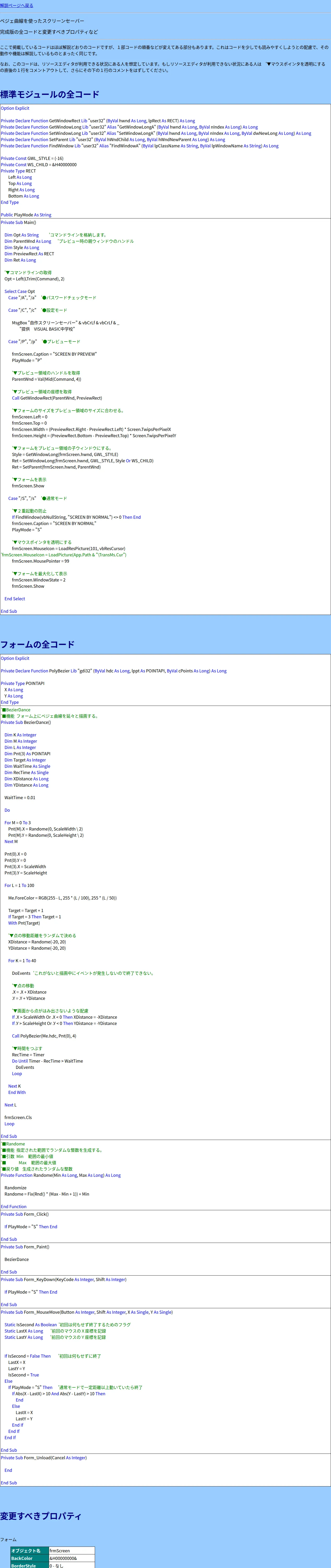Click the Caption = "SCREEN BY PREVIEW" line

pyautogui.click(x=54, y=354)
